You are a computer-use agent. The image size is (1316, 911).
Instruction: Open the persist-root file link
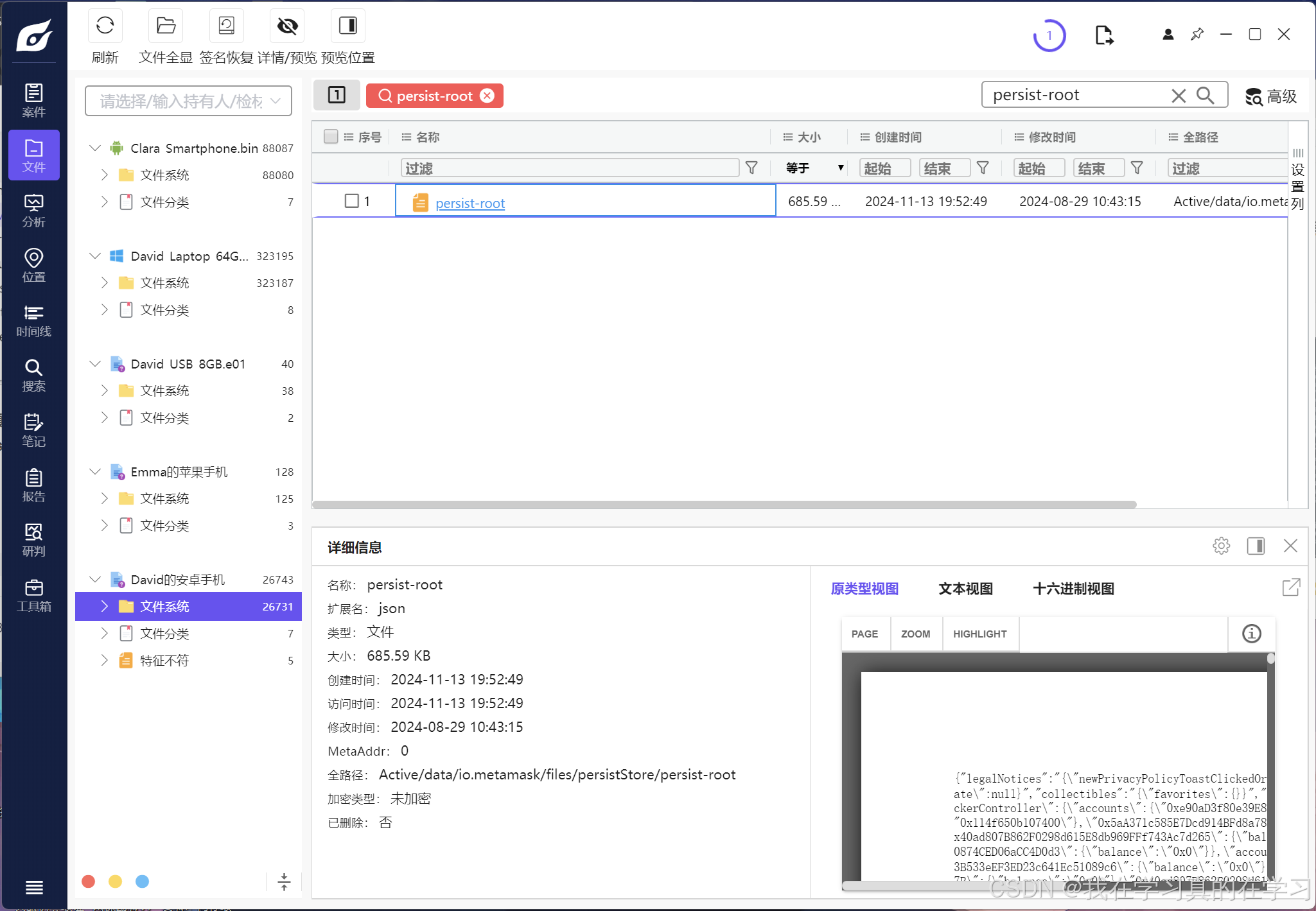point(469,204)
